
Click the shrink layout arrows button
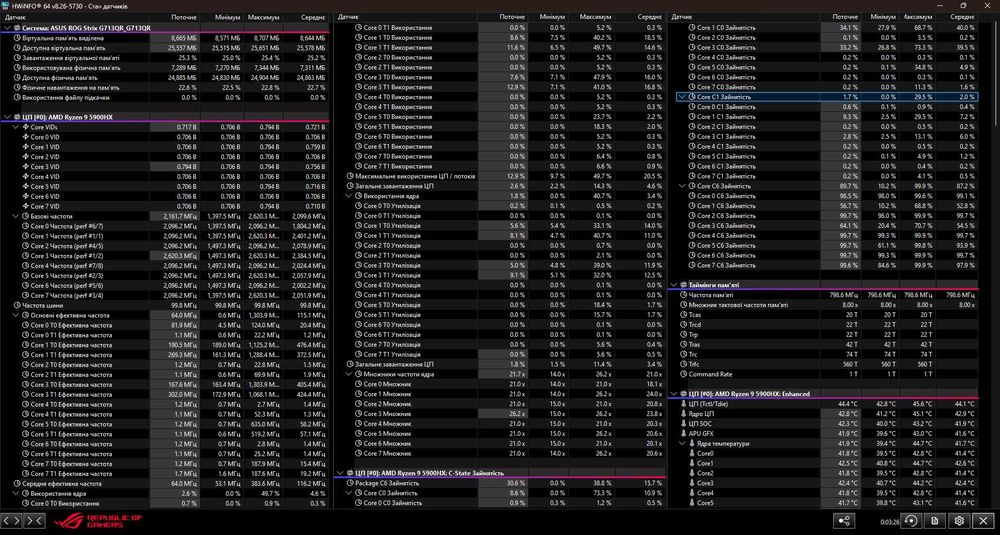click(x=35, y=521)
